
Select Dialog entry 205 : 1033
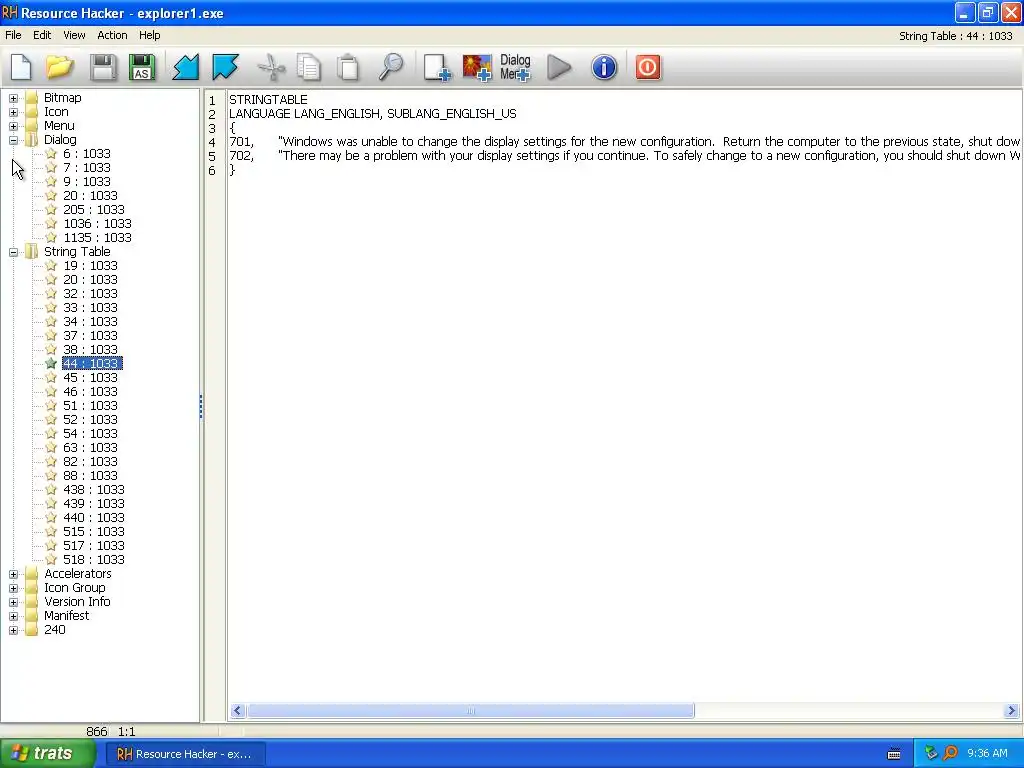coord(93,210)
